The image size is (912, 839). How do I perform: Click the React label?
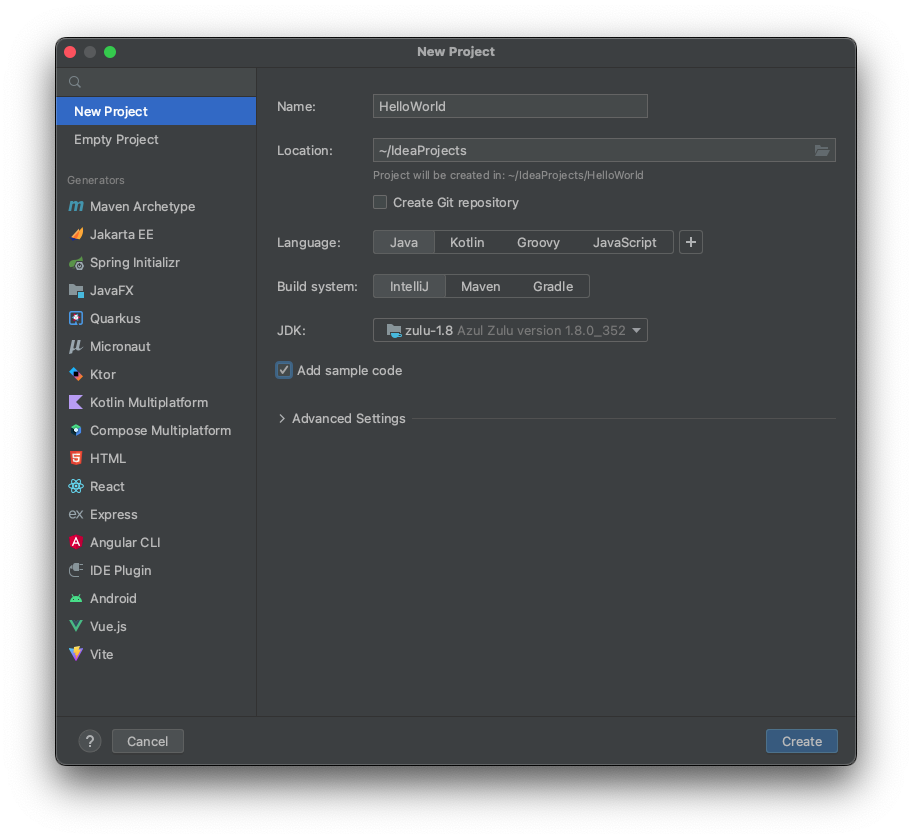click(x=107, y=486)
